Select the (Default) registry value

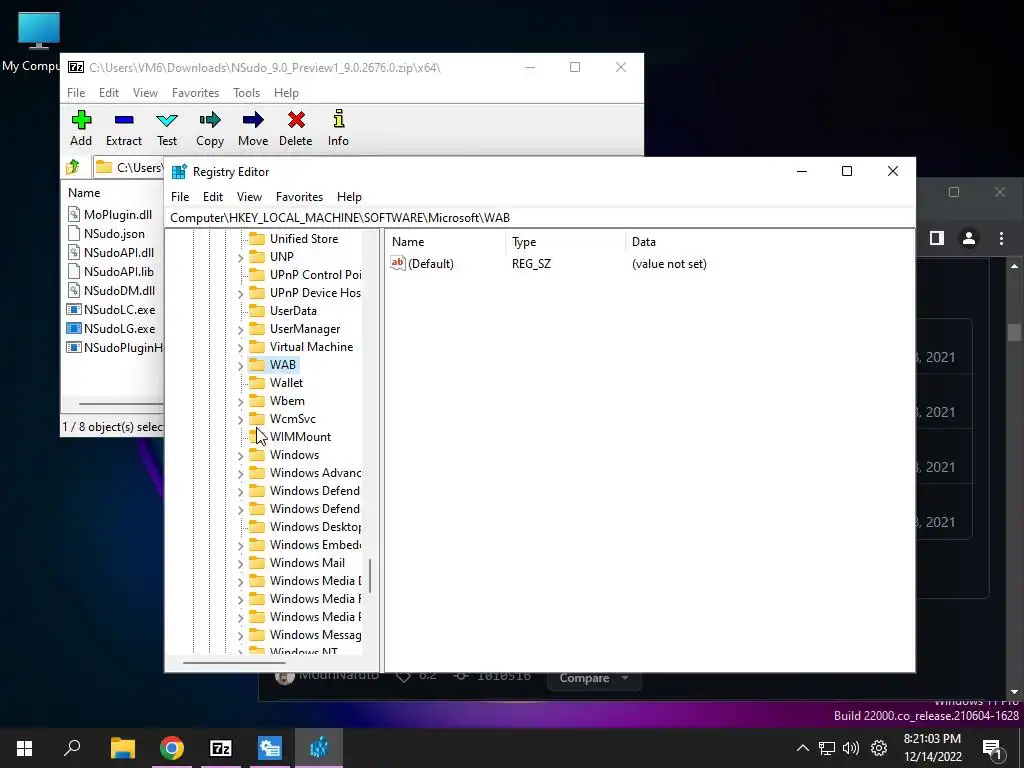pyautogui.click(x=422, y=264)
